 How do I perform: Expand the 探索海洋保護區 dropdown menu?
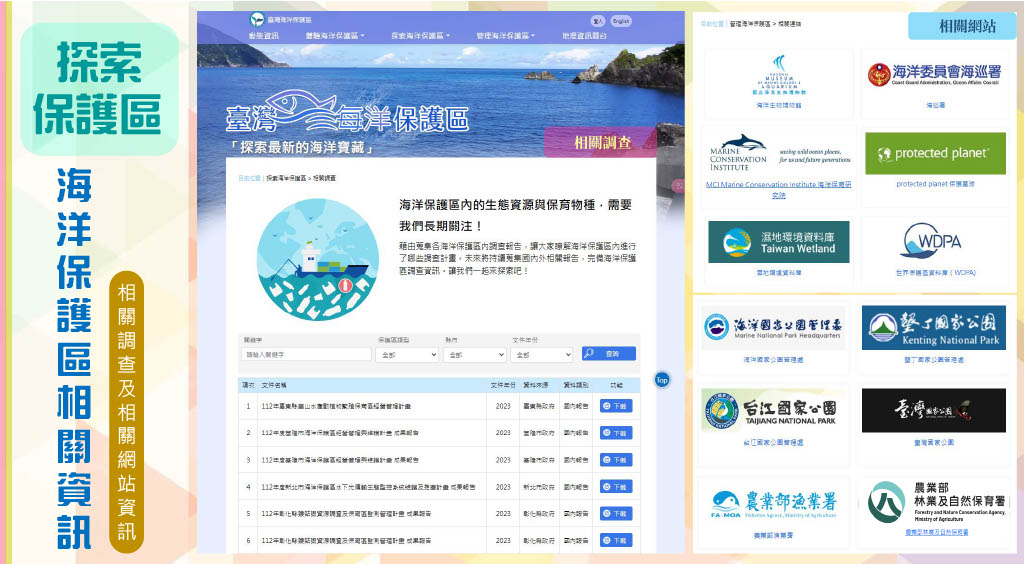(x=420, y=36)
